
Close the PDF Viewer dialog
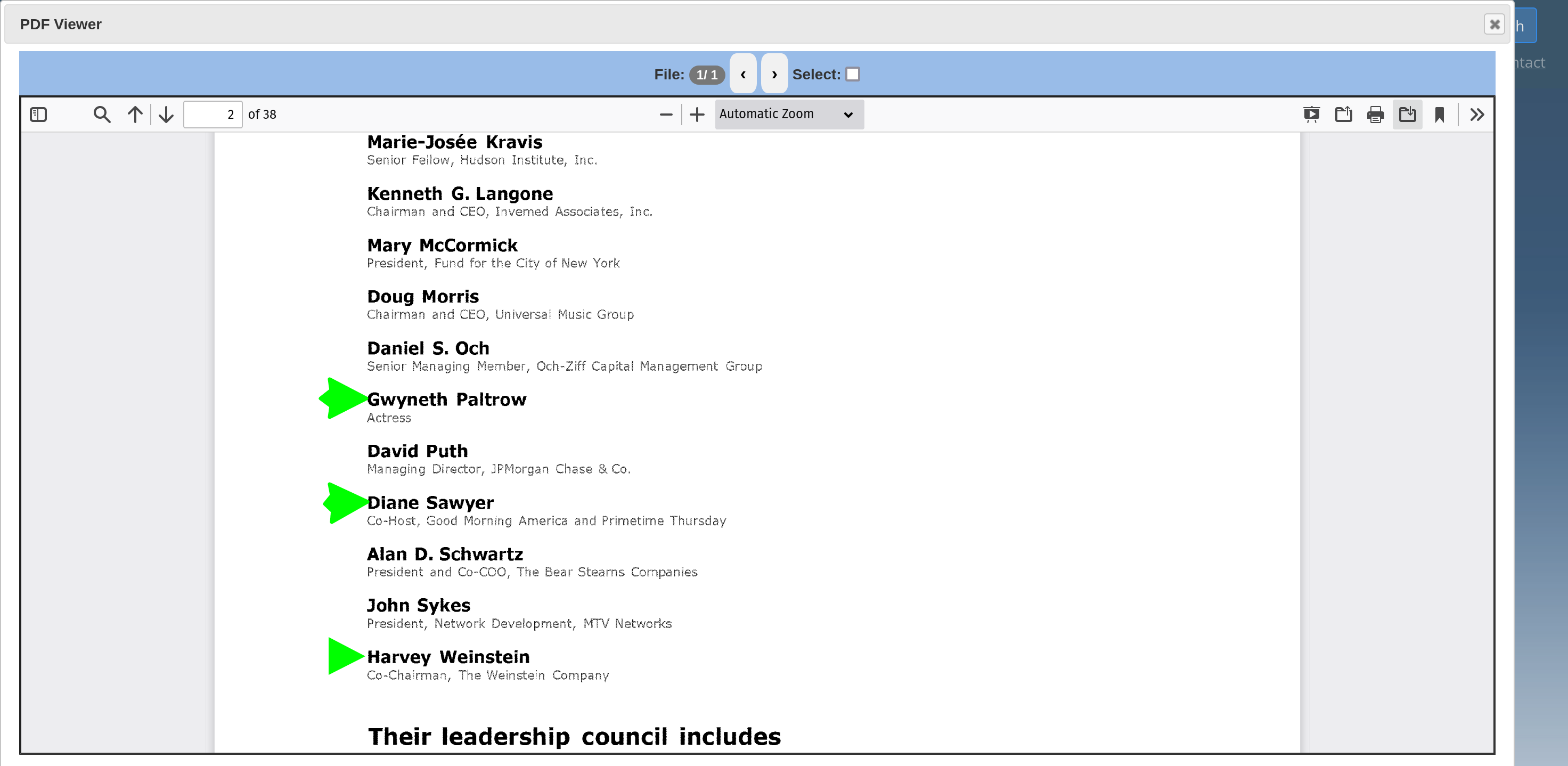[1494, 25]
